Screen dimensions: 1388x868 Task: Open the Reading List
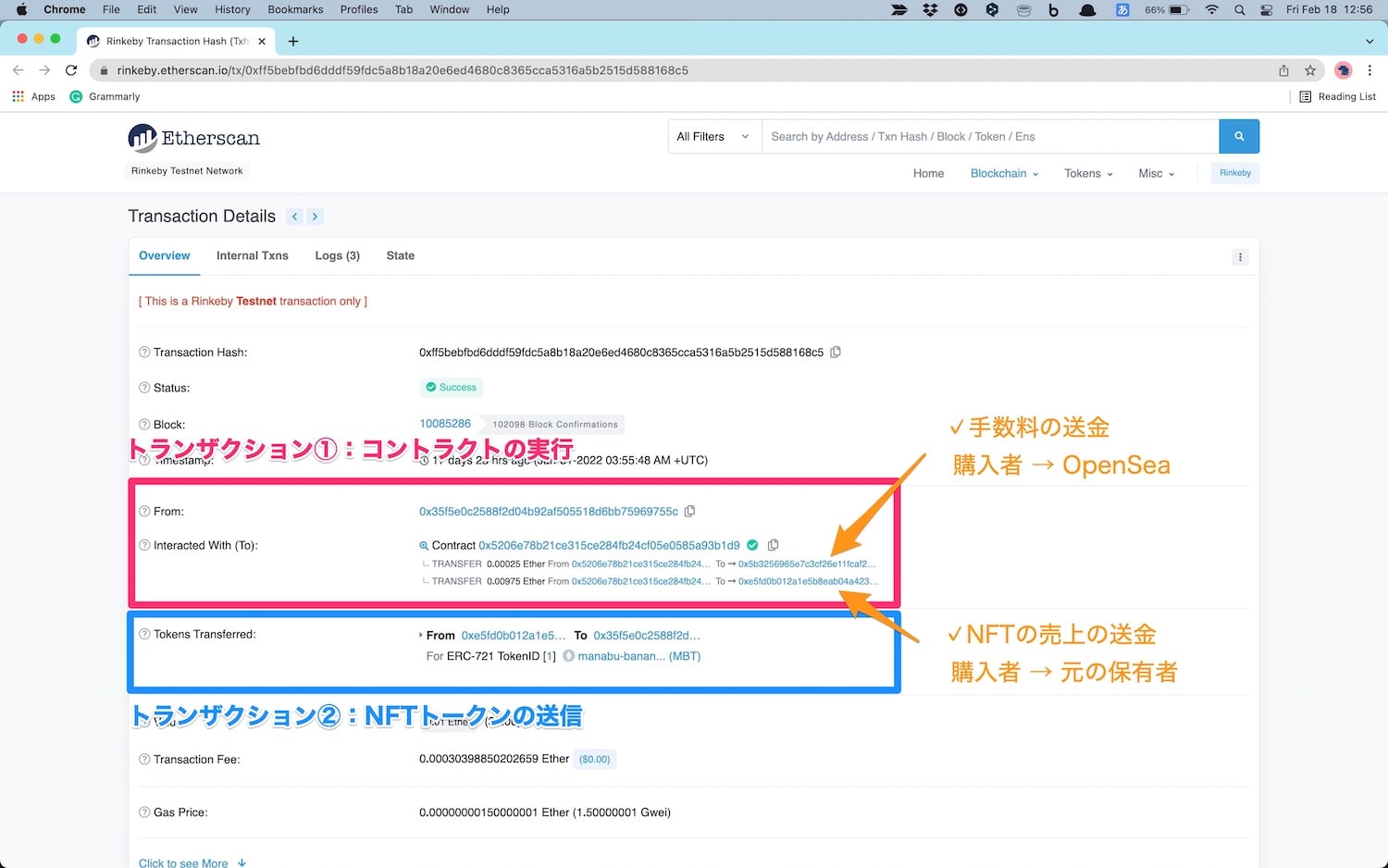click(1337, 96)
